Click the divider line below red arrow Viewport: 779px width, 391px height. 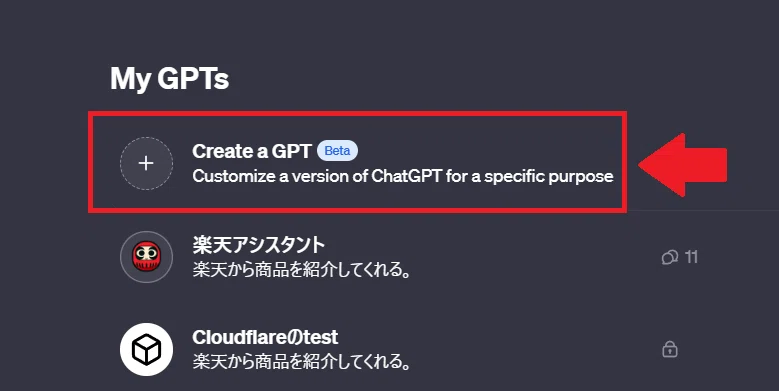click(x=702, y=210)
